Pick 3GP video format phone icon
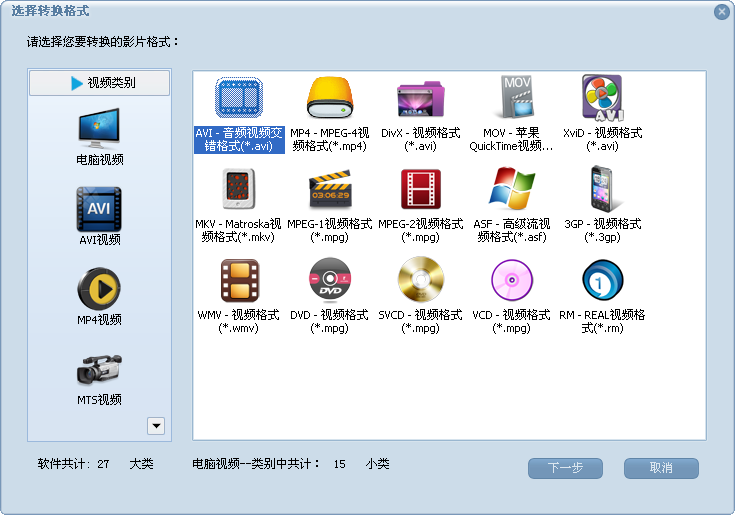This screenshot has height=515, width=735. click(601, 189)
